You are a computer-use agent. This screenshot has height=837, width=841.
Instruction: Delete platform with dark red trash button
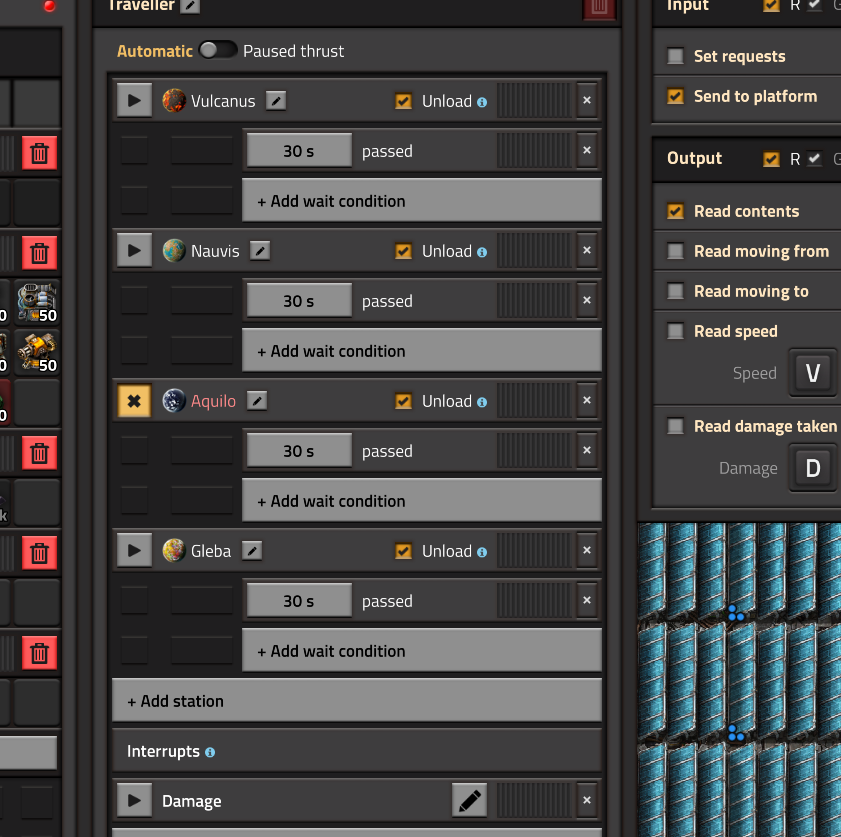(x=599, y=8)
